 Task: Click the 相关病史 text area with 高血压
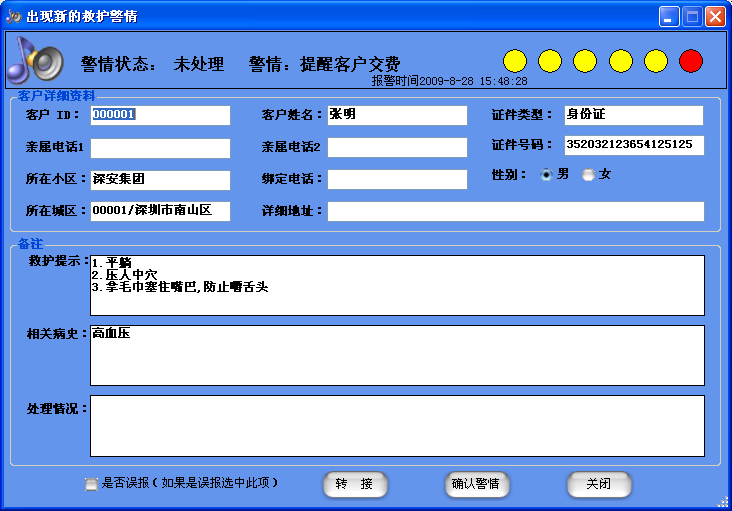point(397,356)
